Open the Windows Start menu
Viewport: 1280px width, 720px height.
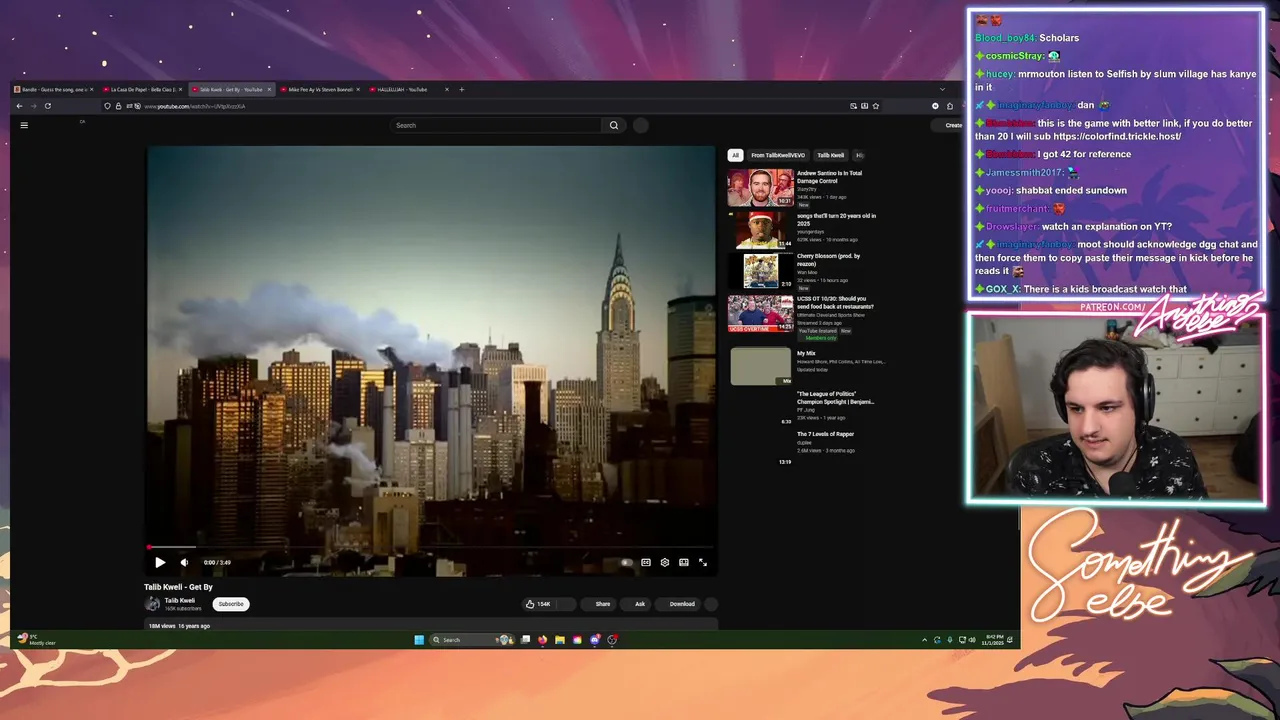coord(419,640)
